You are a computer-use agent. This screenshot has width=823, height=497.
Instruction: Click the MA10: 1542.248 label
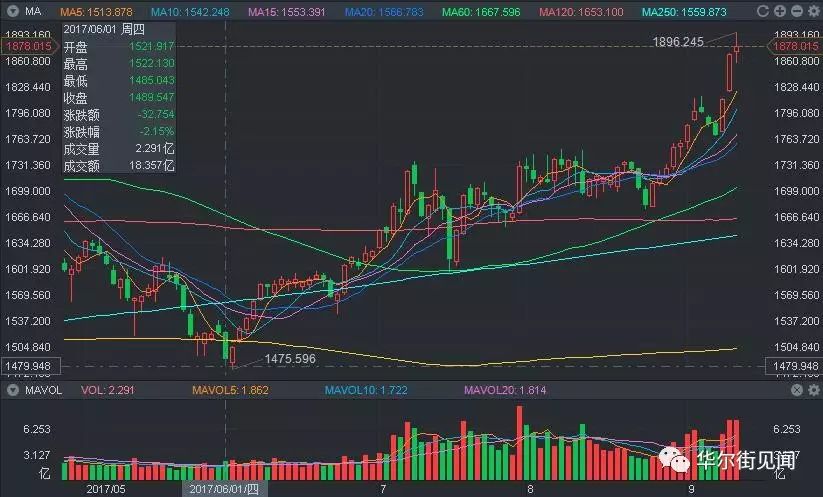pos(190,12)
